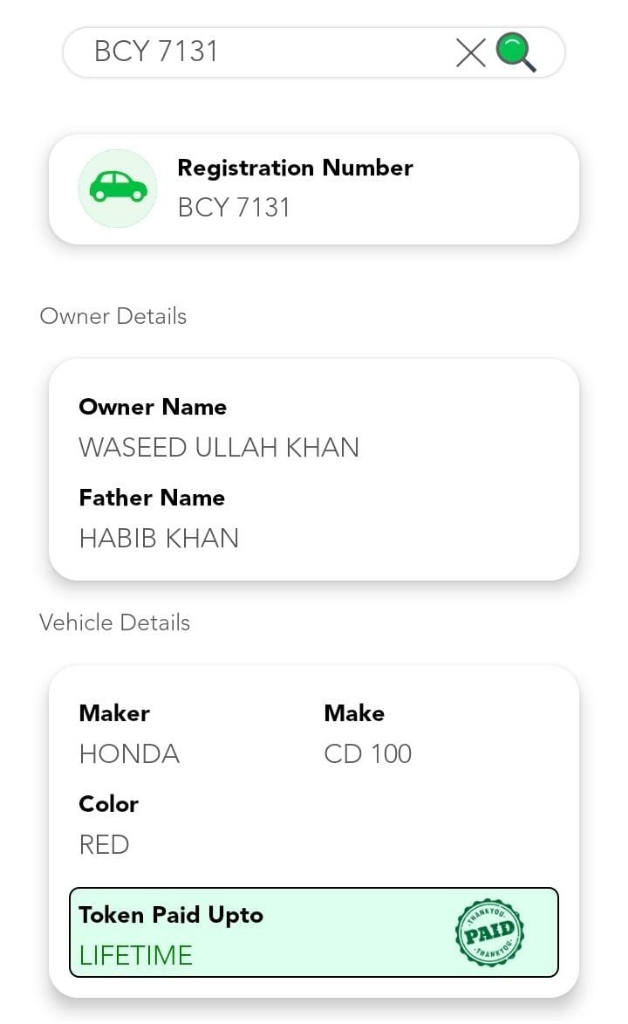Click the Maker label
Screen dimensions: 628x1024
click(x=114, y=713)
